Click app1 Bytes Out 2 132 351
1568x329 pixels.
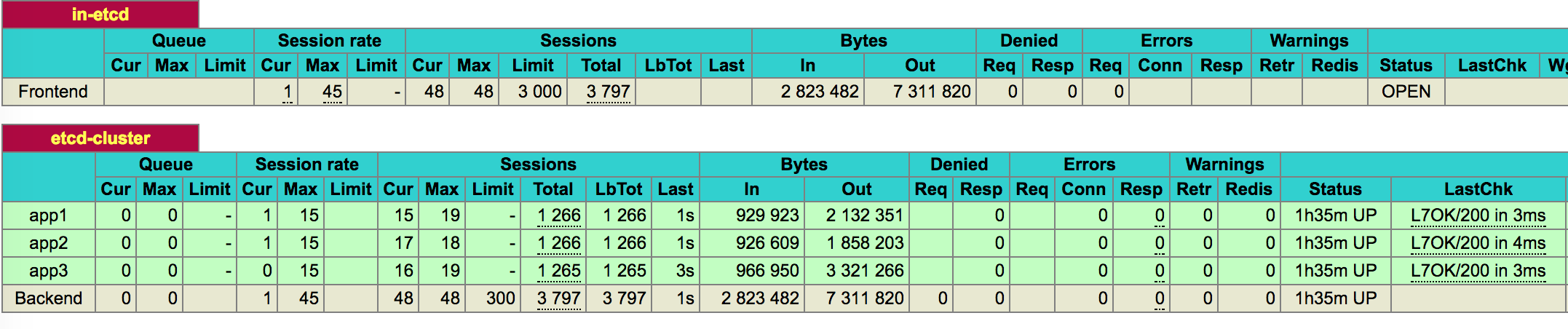point(865,215)
